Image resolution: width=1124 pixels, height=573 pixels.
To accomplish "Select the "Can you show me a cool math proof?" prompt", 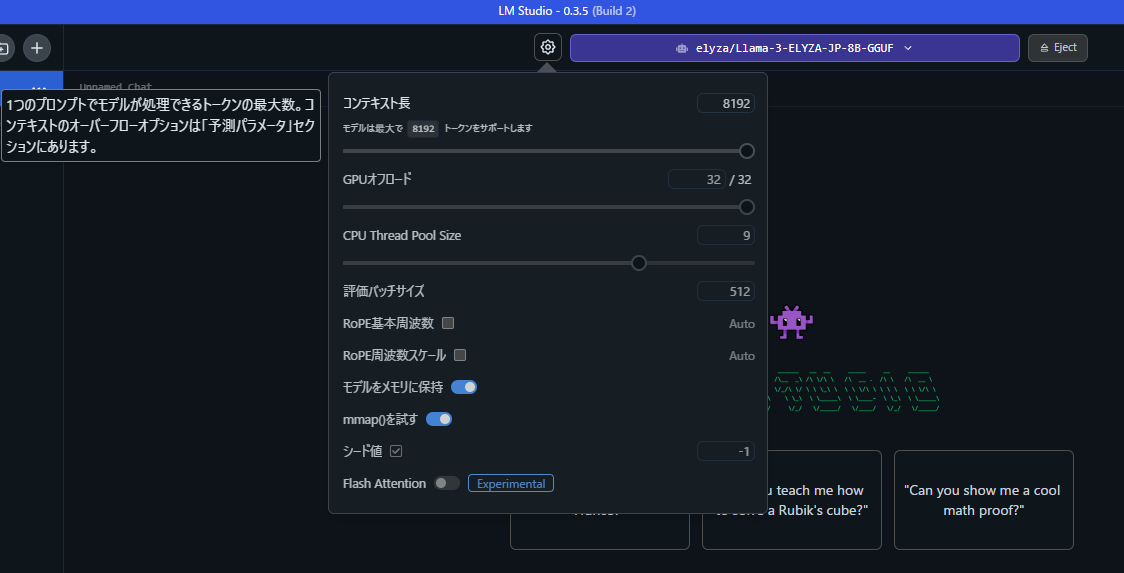I will point(984,500).
